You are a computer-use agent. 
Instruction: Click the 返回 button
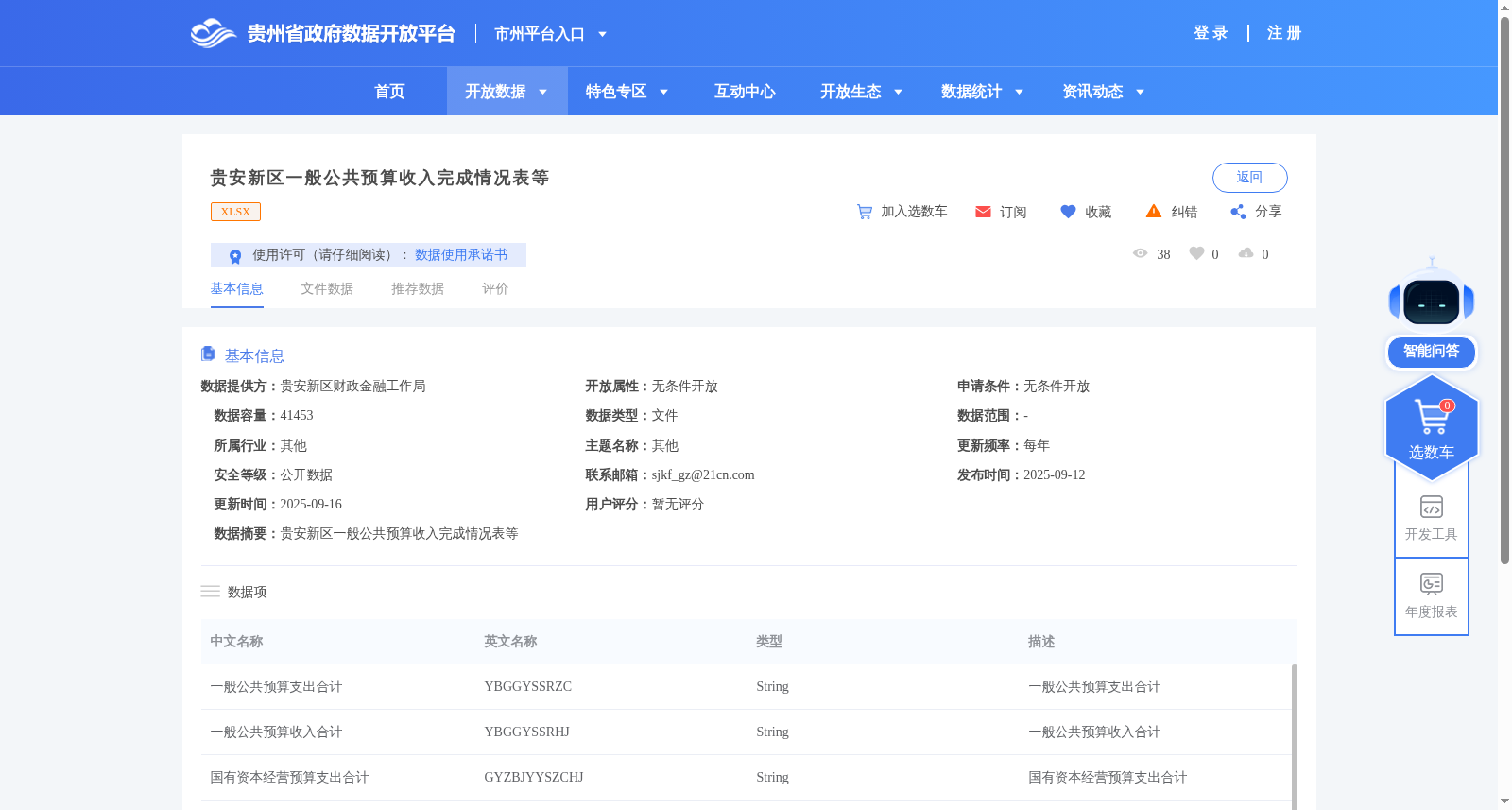click(1249, 178)
